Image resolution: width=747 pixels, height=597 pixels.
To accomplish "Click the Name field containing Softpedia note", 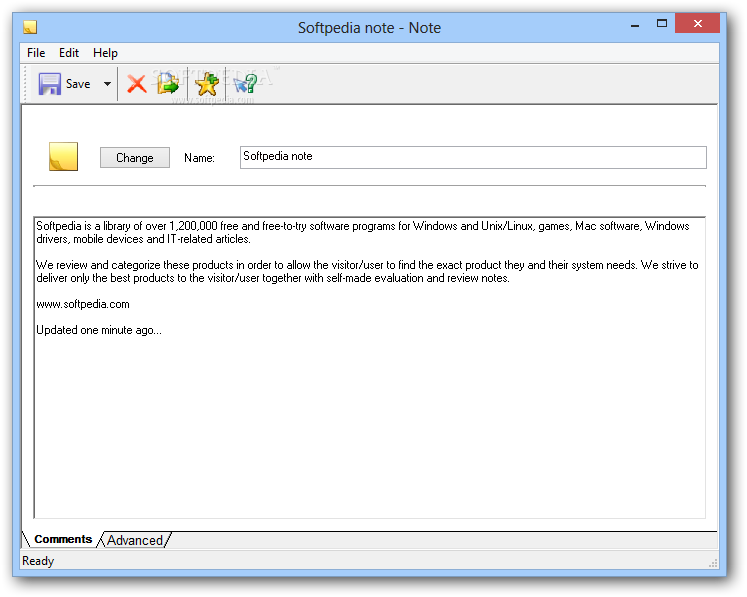I will pyautogui.click(x=473, y=157).
